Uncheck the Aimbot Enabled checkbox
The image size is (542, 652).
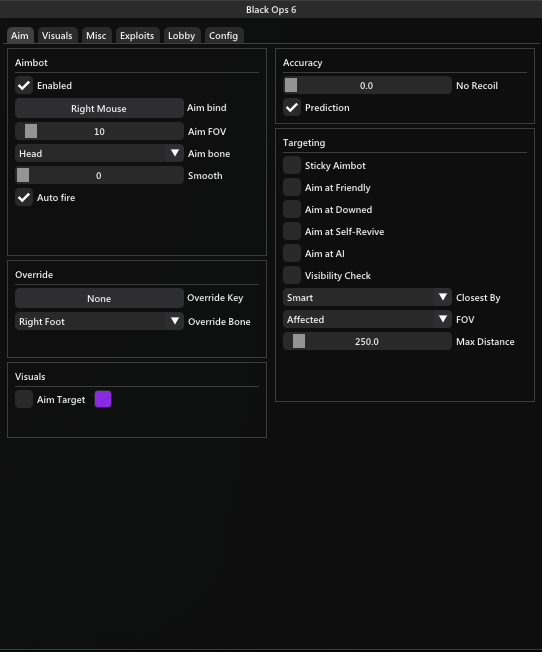pos(24,85)
